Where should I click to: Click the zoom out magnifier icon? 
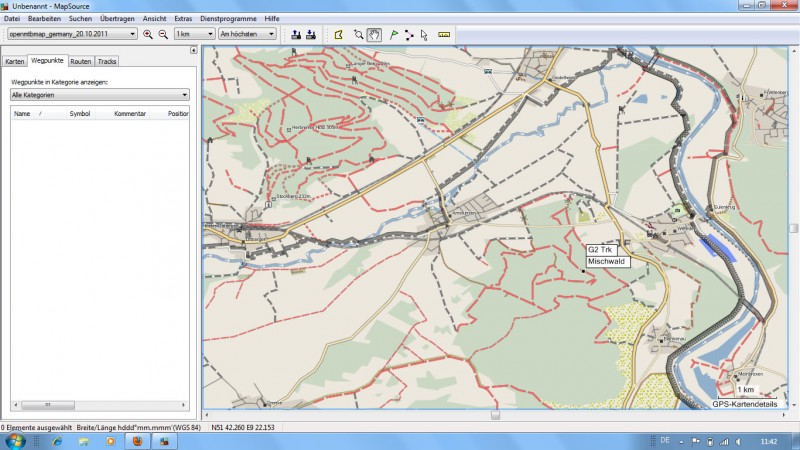click(x=163, y=34)
